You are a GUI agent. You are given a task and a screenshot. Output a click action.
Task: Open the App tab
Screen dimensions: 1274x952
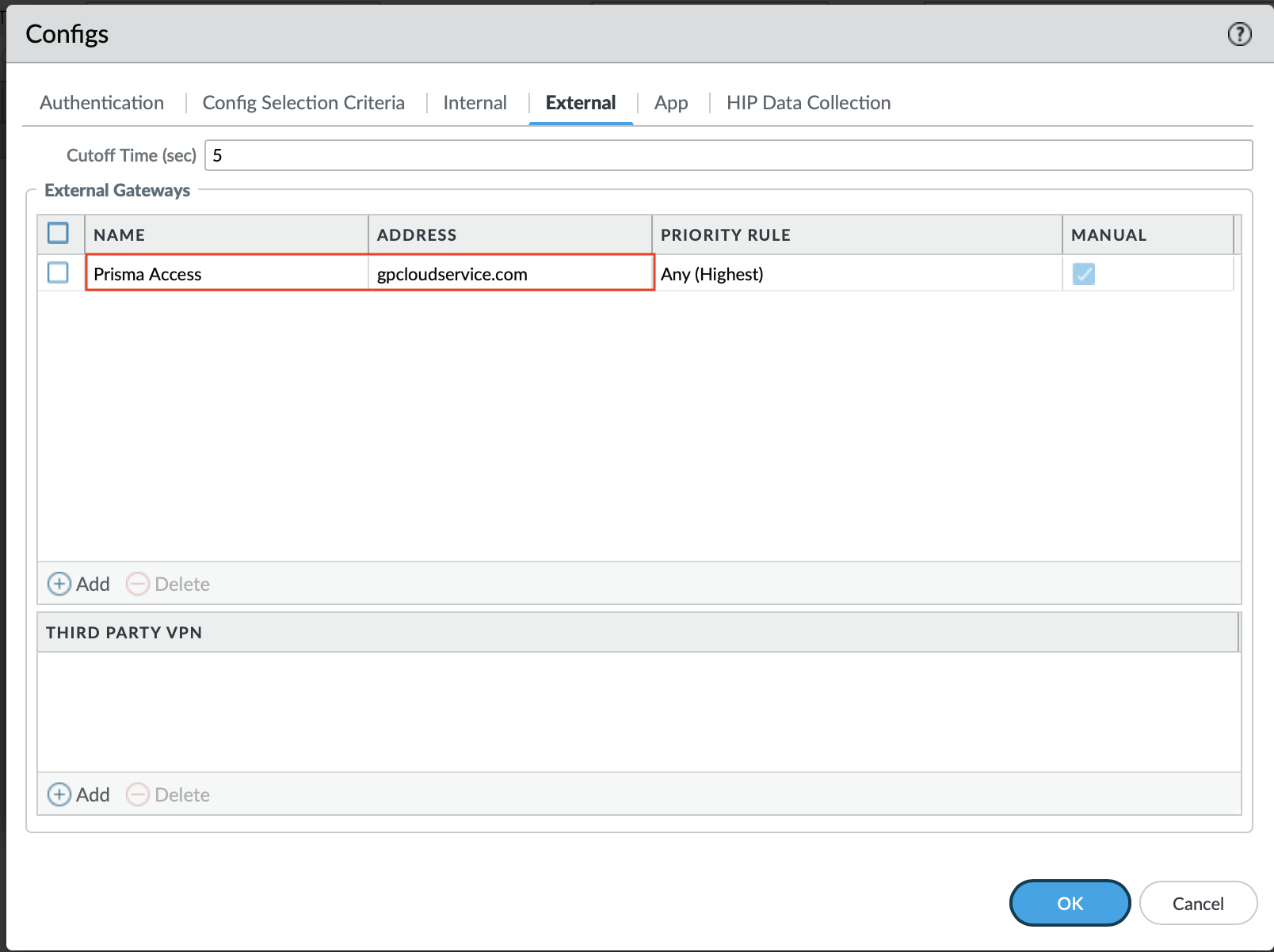tap(670, 103)
